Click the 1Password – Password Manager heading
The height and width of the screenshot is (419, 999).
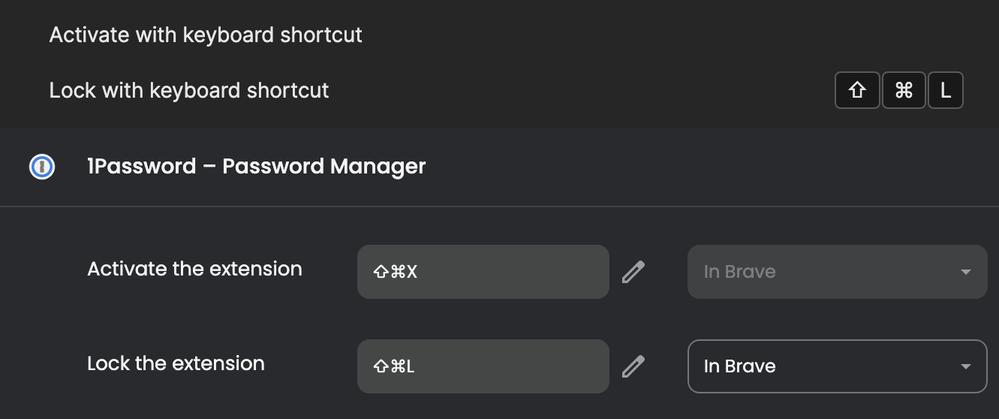(256, 166)
